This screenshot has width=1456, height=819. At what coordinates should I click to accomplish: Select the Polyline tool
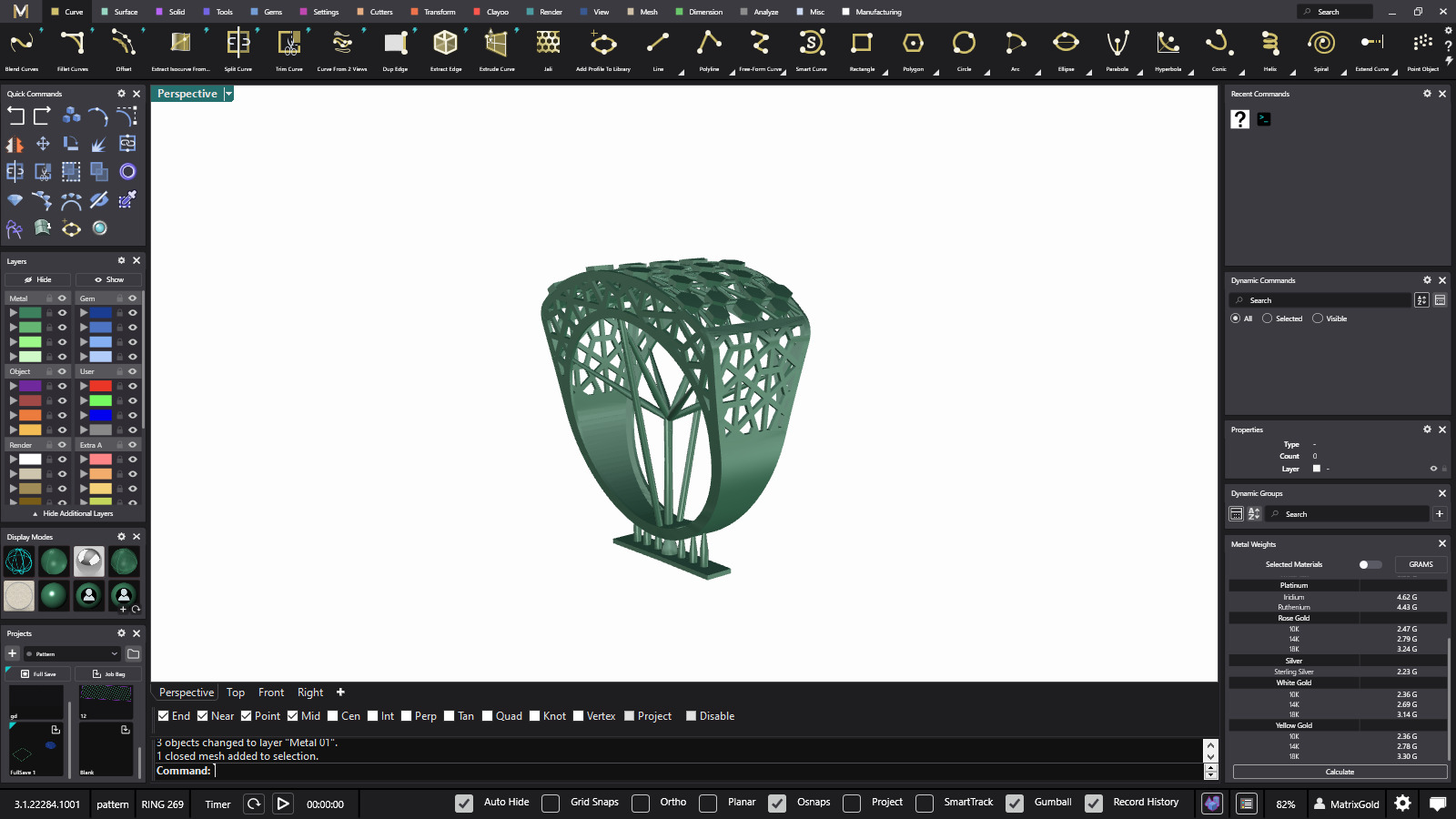point(709,48)
